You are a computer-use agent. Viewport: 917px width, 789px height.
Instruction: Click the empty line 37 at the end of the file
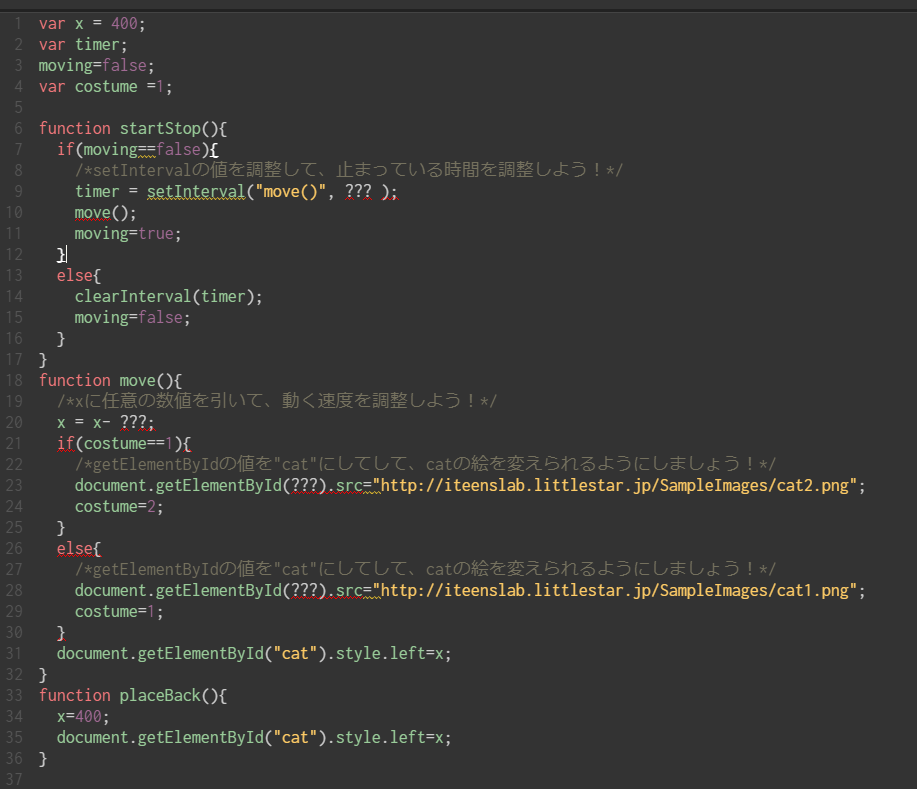[300, 779]
